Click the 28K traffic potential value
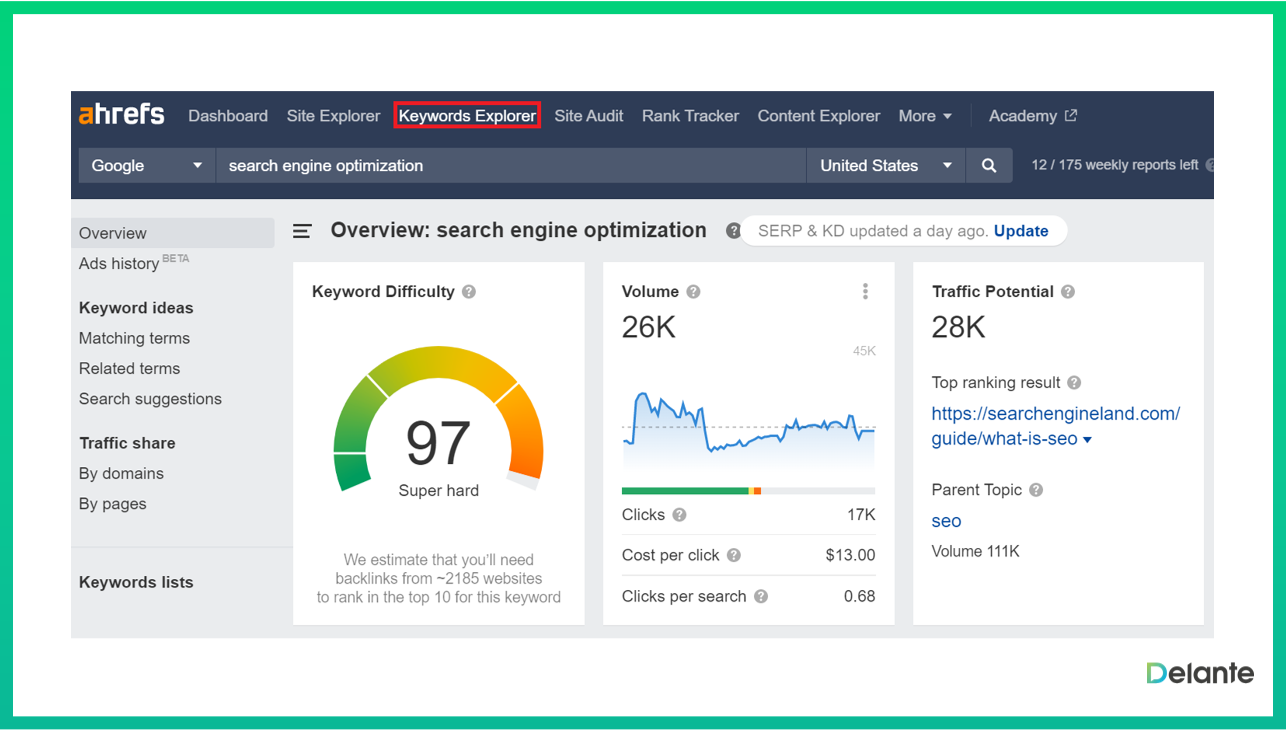Image resolution: width=1286 pixels, height=730 pixels. [x=958, y=327]
